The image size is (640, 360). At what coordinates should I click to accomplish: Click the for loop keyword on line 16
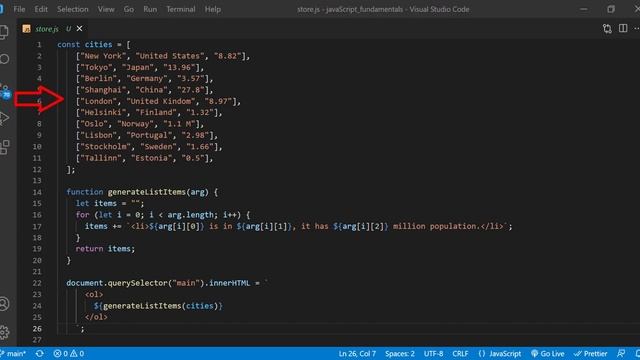pyautogui.click(x=82, y=215)
